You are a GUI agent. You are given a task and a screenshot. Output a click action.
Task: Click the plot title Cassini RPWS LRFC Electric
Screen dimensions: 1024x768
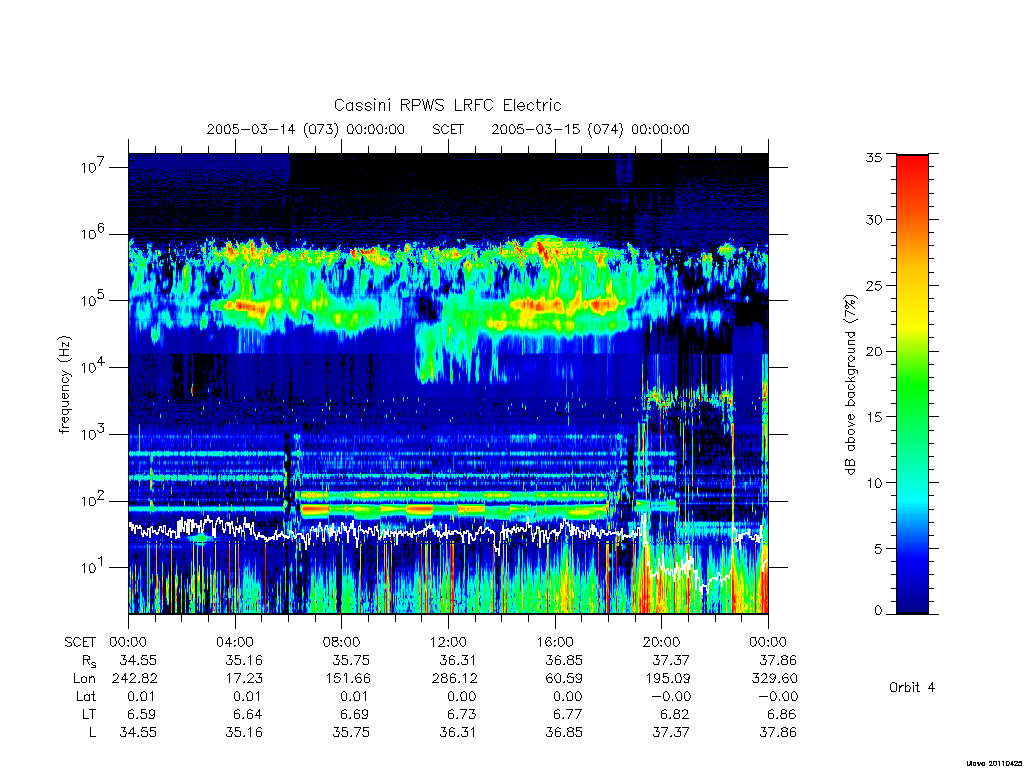pos(447,105)
